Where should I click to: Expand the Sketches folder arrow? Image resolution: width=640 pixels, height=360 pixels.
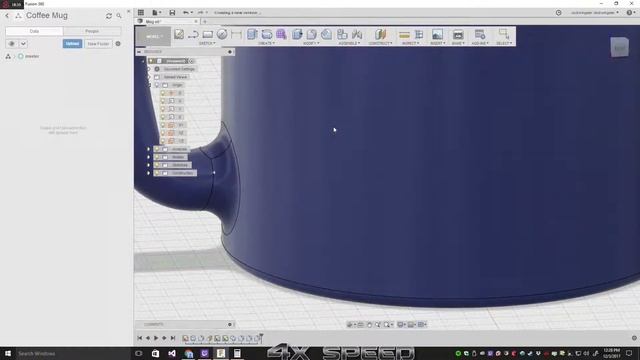pyautogui.click(x=149, y=165)
